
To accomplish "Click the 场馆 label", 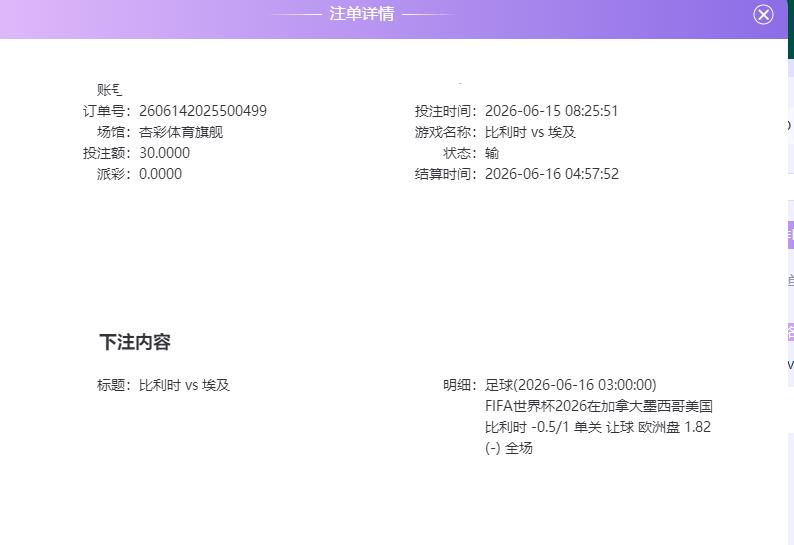I will (x=114, y=132).
